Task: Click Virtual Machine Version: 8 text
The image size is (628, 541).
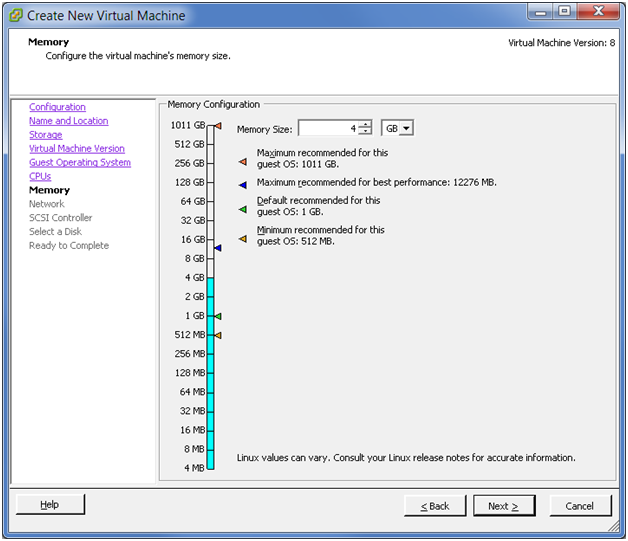Action: click(562, 43)
